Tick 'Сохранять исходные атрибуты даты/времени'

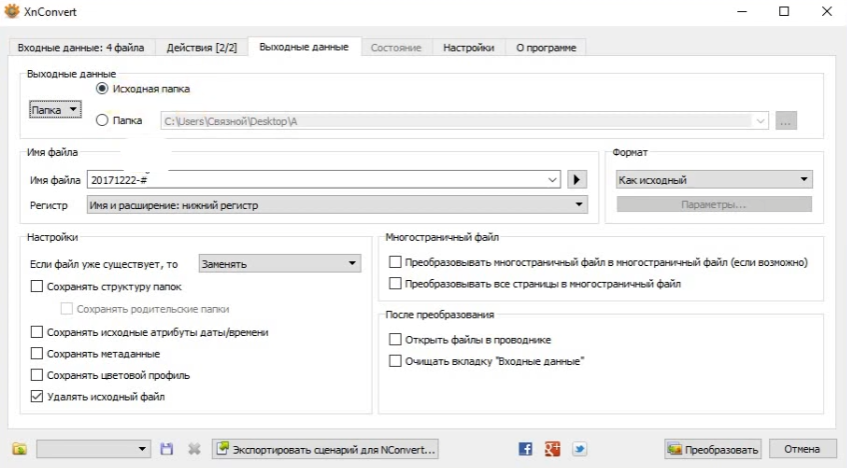click(x=36, y=332)
